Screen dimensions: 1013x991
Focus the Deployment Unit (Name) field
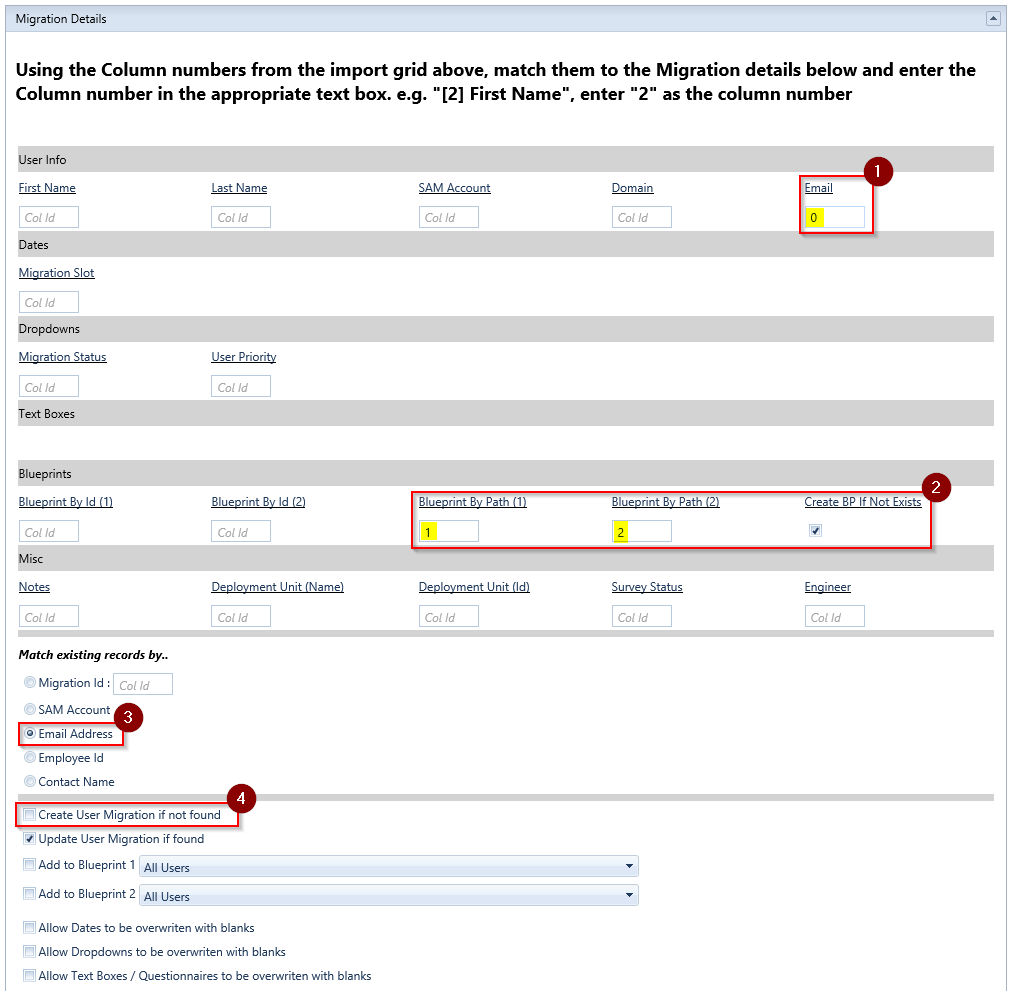tap(241, 617)
